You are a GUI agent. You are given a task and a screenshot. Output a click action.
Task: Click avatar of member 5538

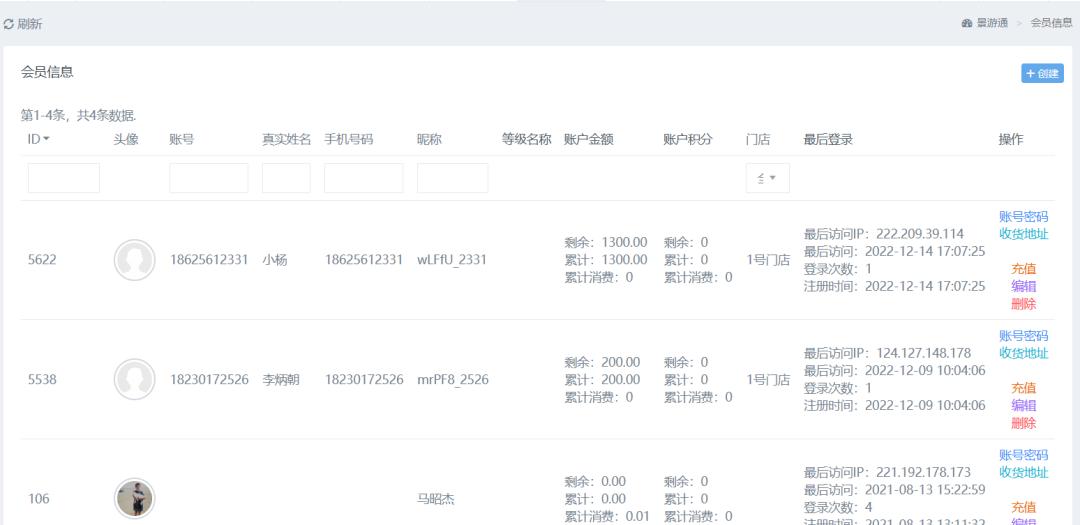pos(134,379)
